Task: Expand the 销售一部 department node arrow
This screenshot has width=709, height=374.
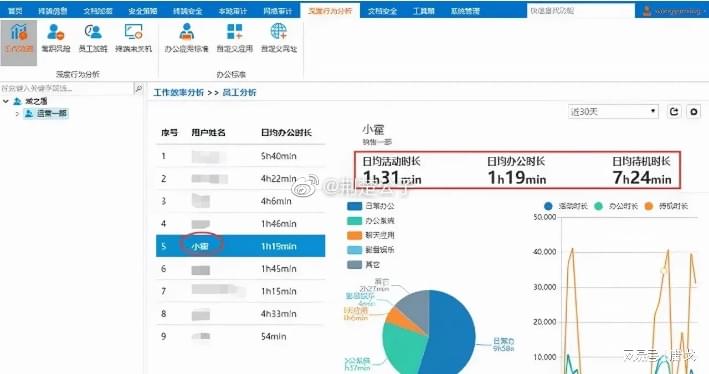Action: tap(17, 114)
